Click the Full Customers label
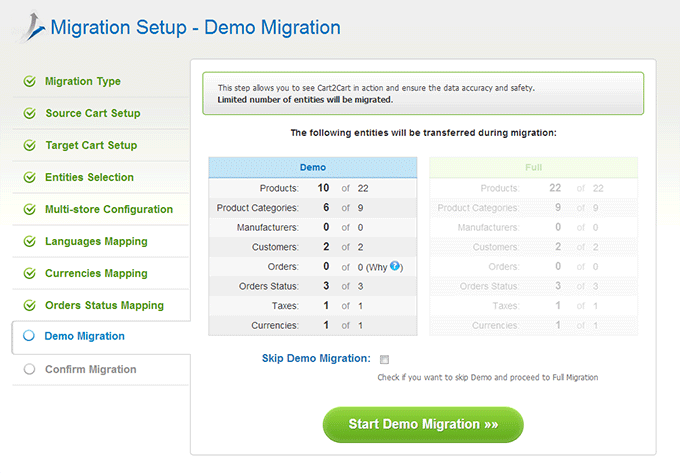680x473 pixels. [x=496, y=247]
